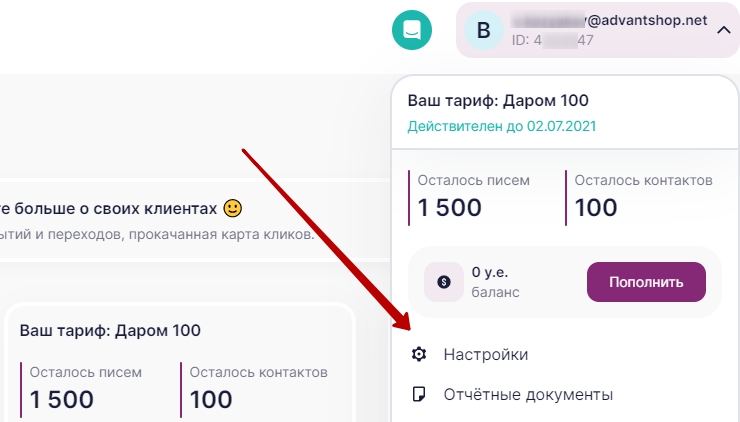This screenshot has width=740, height=422.
Task: Click the Настройки gear icon
Action: pos(420,354)
